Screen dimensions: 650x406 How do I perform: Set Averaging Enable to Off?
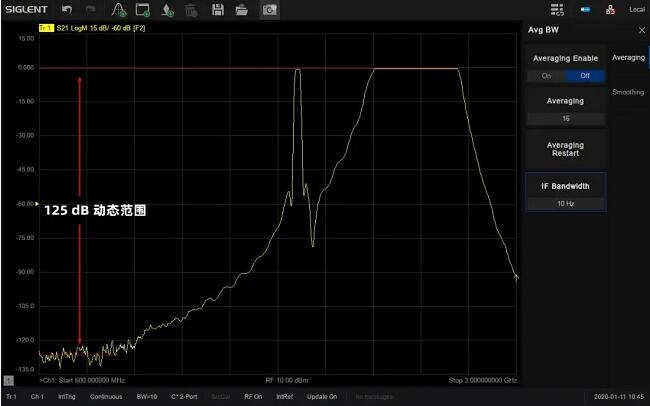click(x=585, y=75)
